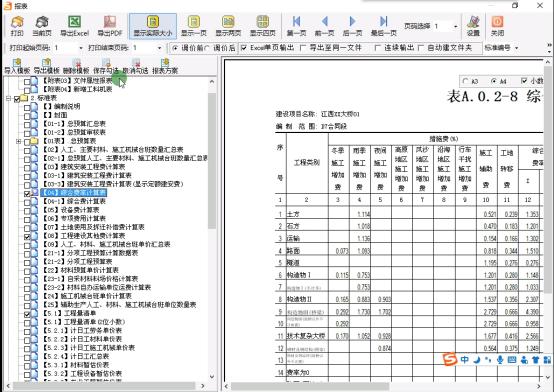Click the IME soft keyboard icon
Viewport: 554px width, 392px height.
point(512,360)
